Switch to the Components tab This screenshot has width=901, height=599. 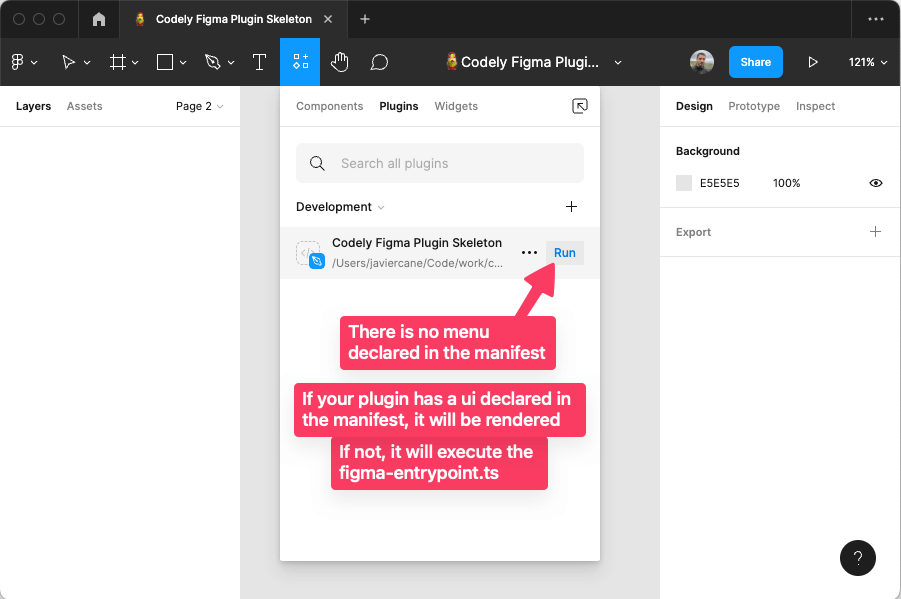point(329,106)
